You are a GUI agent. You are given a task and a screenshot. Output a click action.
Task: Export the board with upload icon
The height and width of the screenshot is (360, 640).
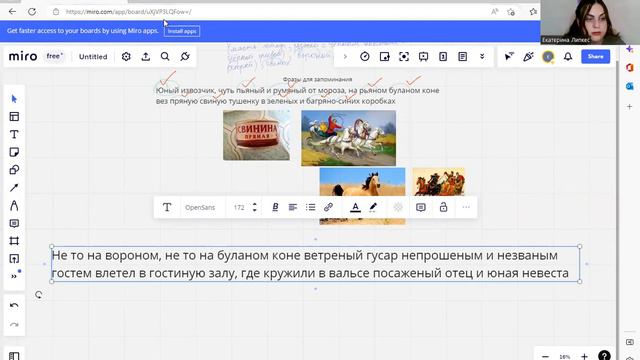coord(146,57)
